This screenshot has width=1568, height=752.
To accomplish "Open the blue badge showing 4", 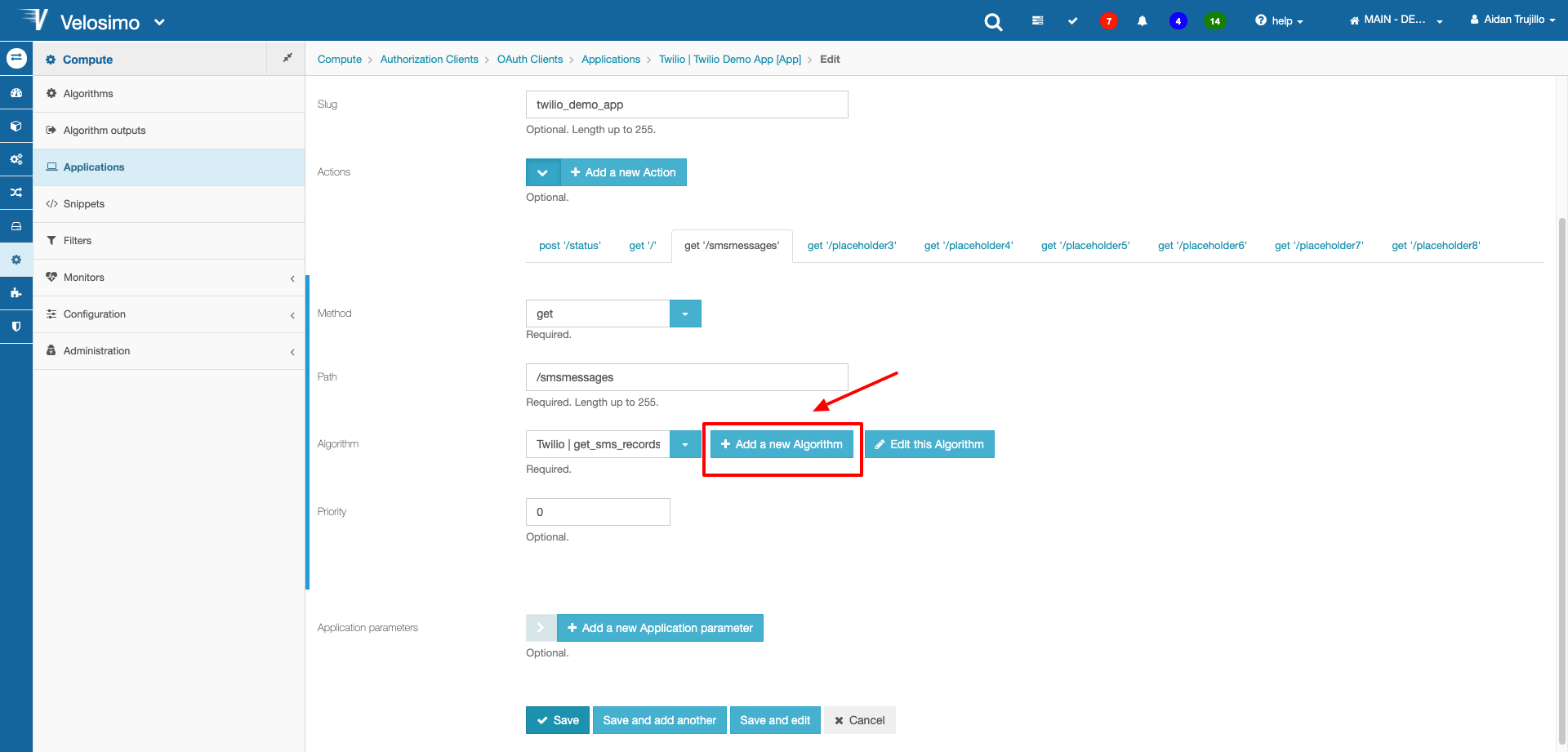I will [x=1178, y=21].
